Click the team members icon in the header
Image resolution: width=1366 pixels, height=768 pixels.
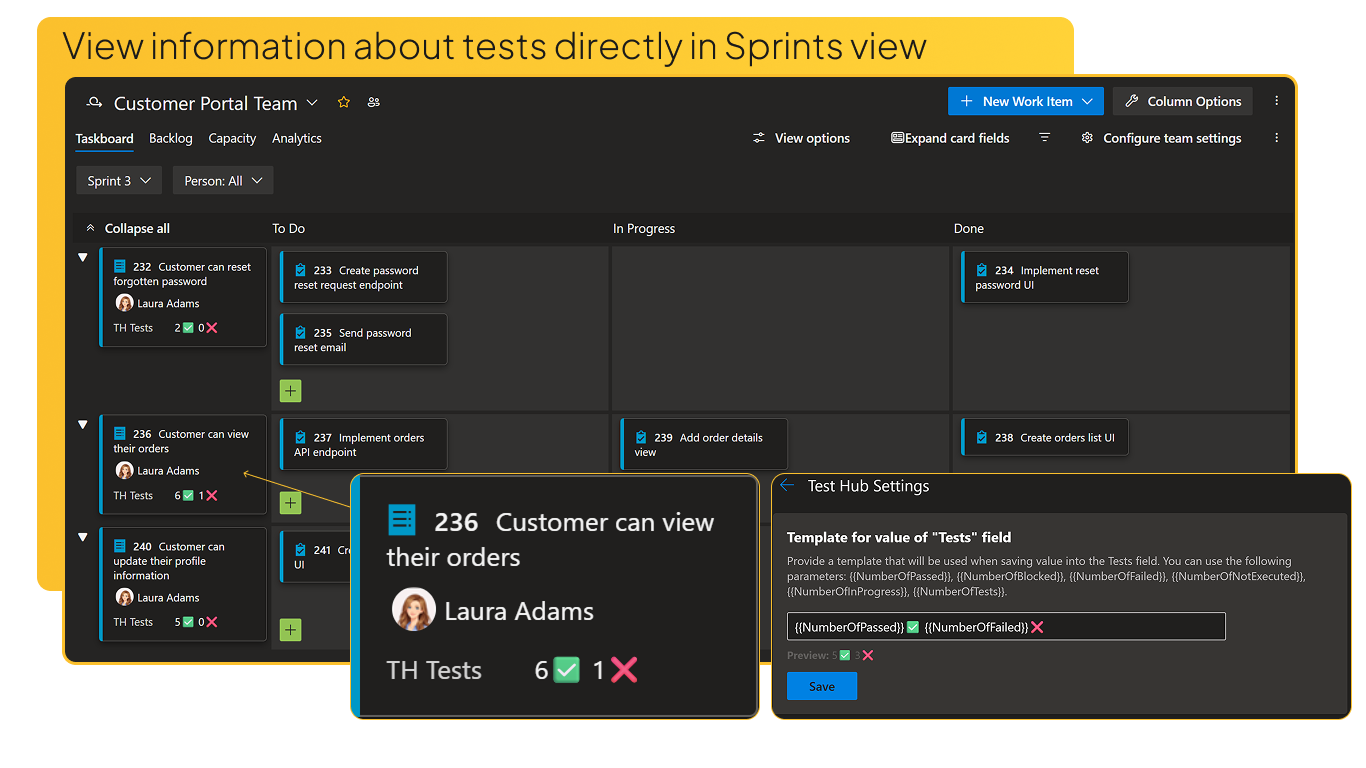[x=373, y=102]
